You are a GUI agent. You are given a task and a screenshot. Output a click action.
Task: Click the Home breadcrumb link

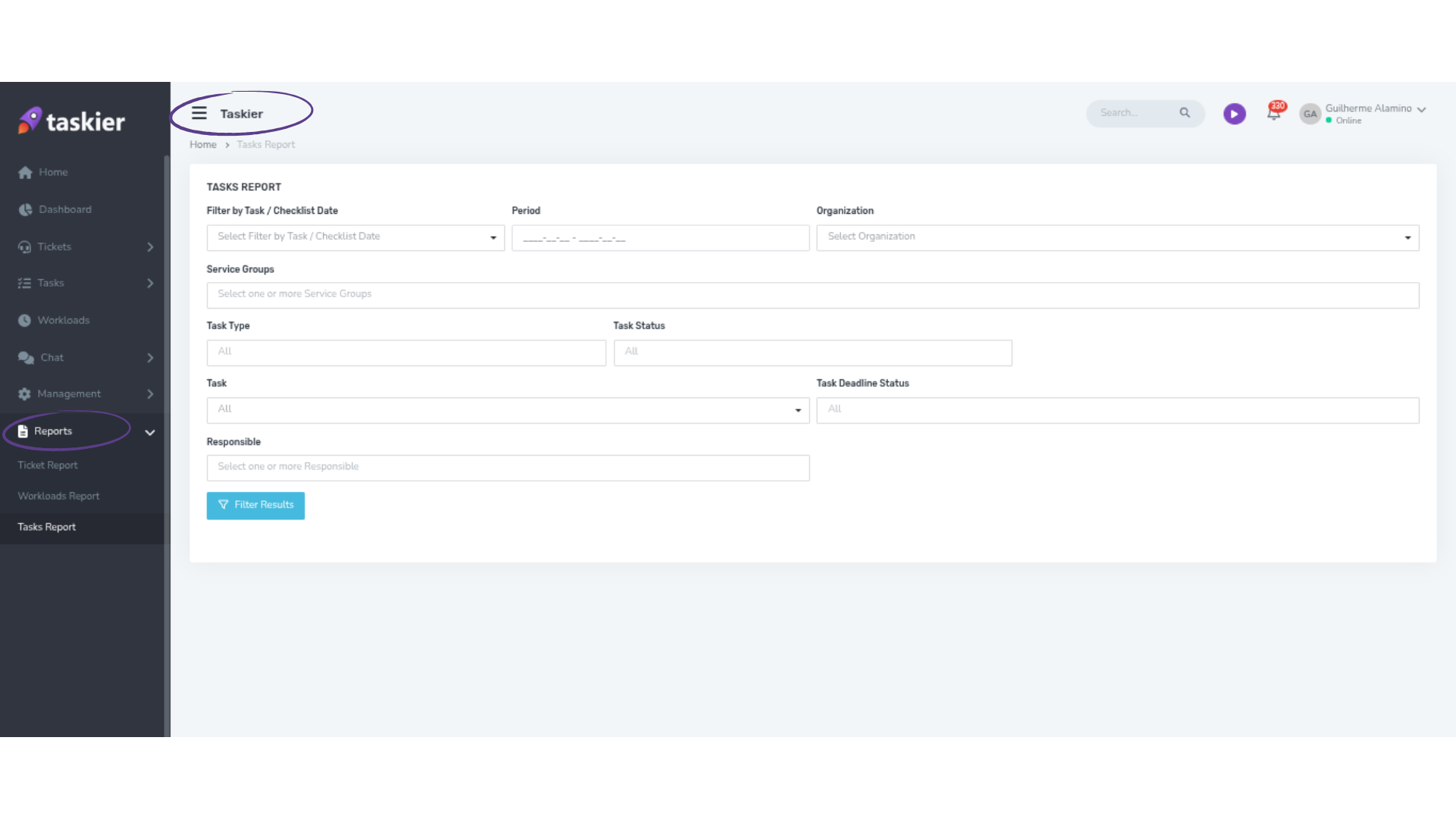coord(202,145)
